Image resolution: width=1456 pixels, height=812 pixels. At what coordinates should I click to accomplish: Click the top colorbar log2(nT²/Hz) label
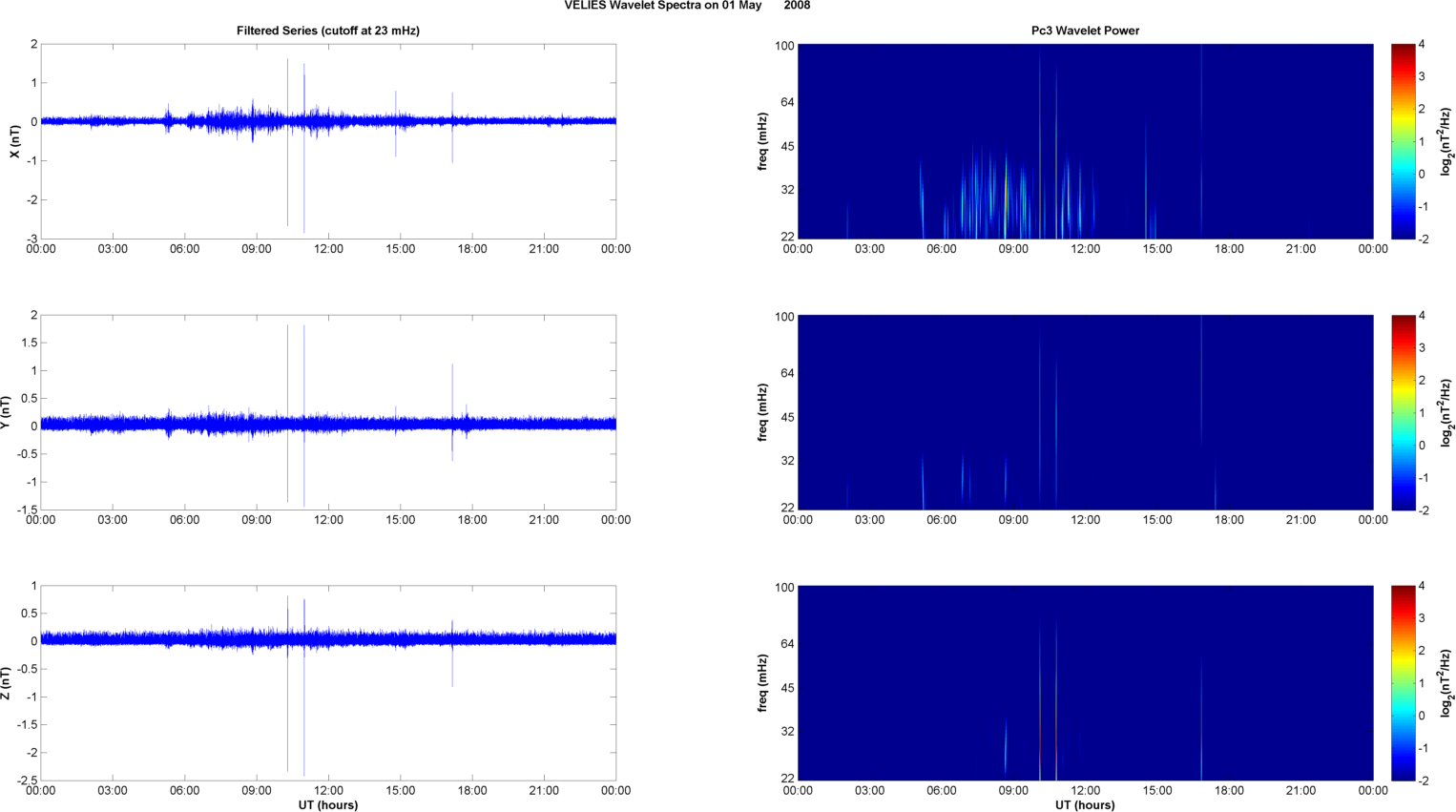tap(1446, 141)
